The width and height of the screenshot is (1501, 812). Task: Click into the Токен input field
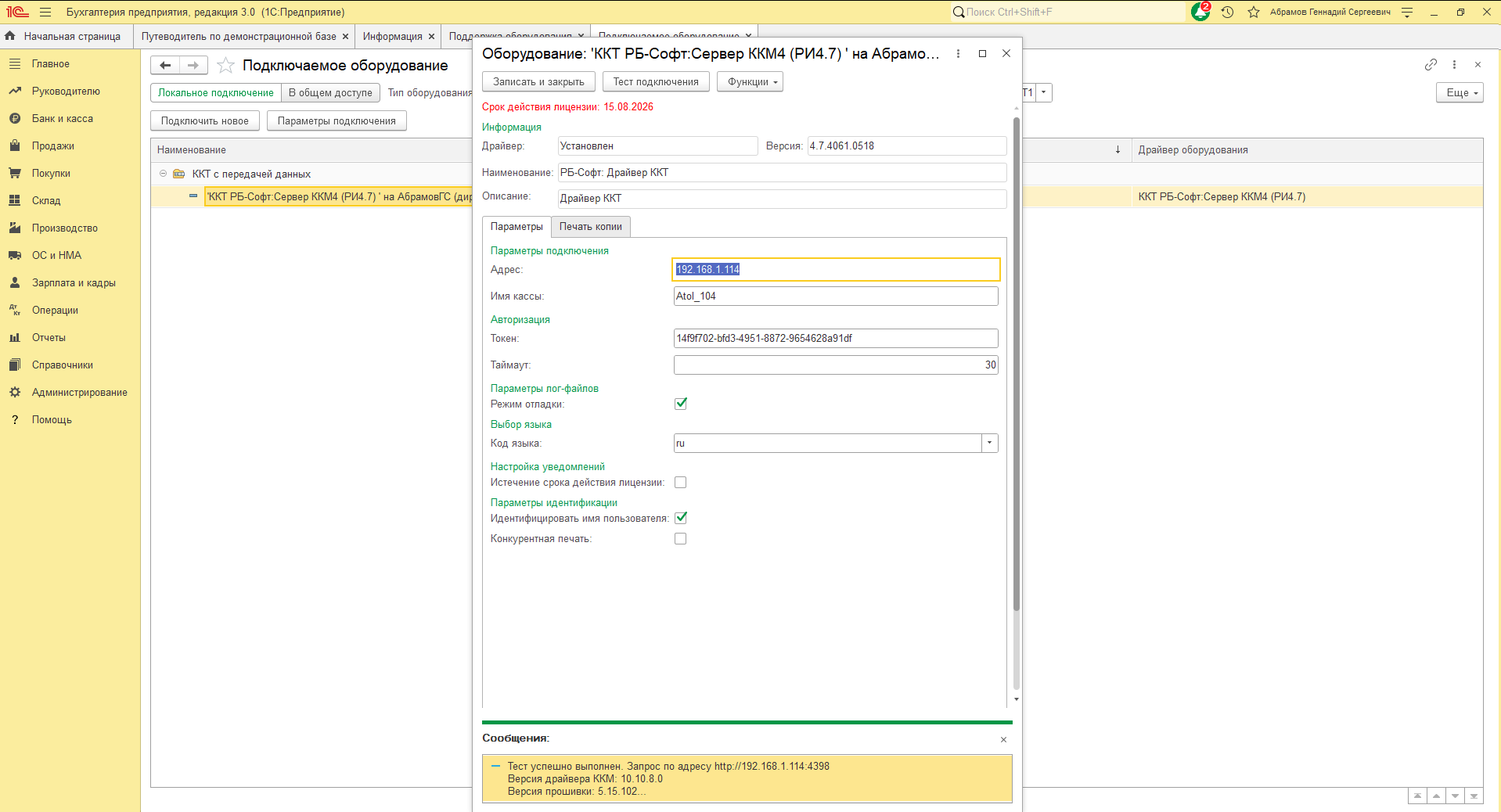[x=836, y=339]
